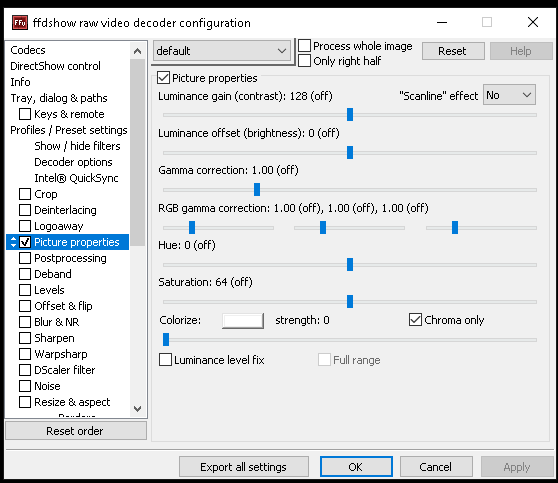Tick the Keys & remote checkbox
The width and height of the screenshot is (558, 483).
tap(25, 114)
